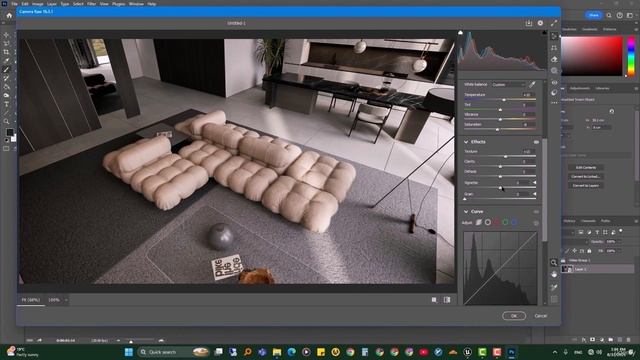640x360 pixels.
Task: Select Point Curve adjust mode
Action: [488, 222]
